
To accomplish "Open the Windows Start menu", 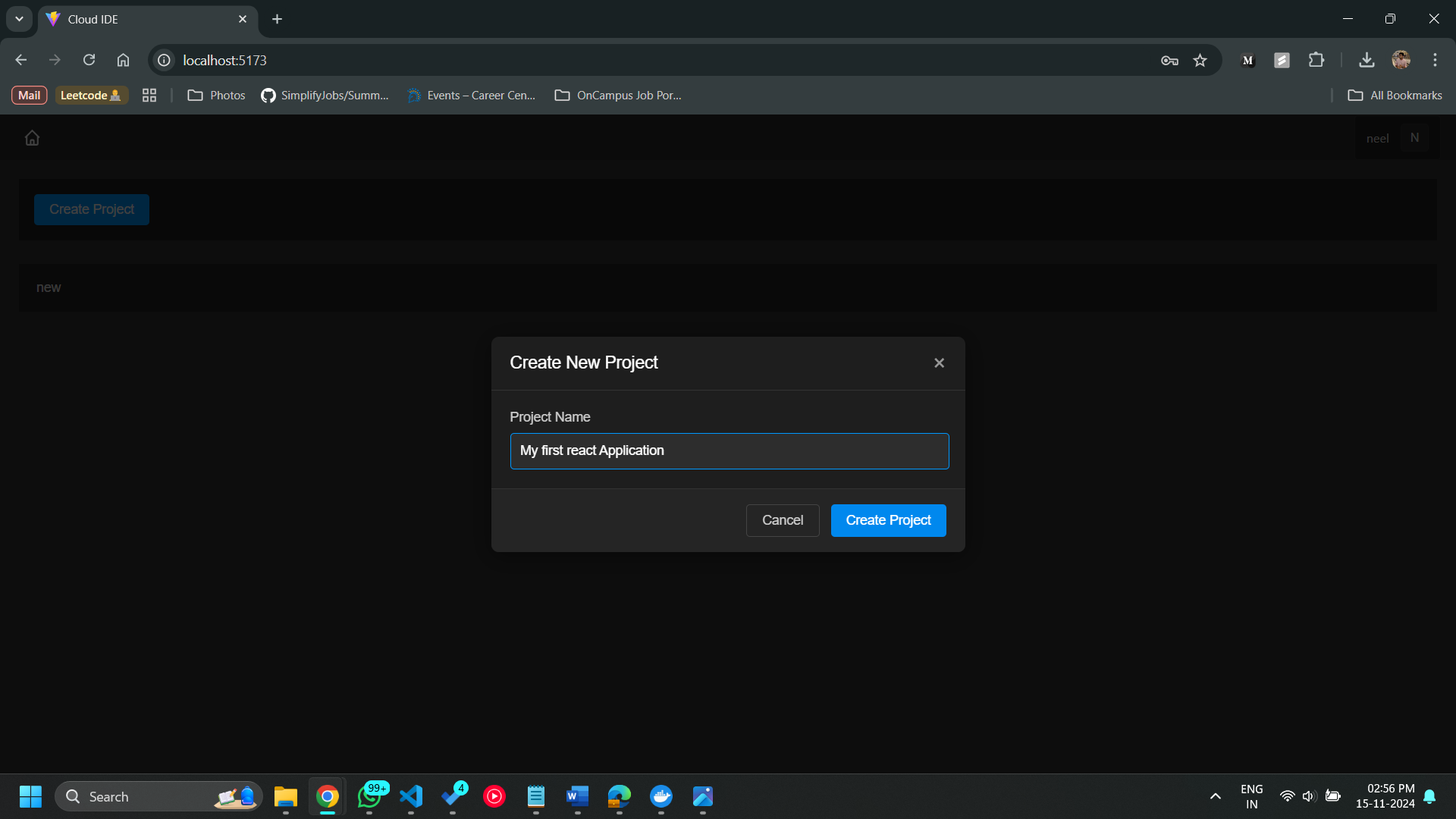I will [30, 796].
